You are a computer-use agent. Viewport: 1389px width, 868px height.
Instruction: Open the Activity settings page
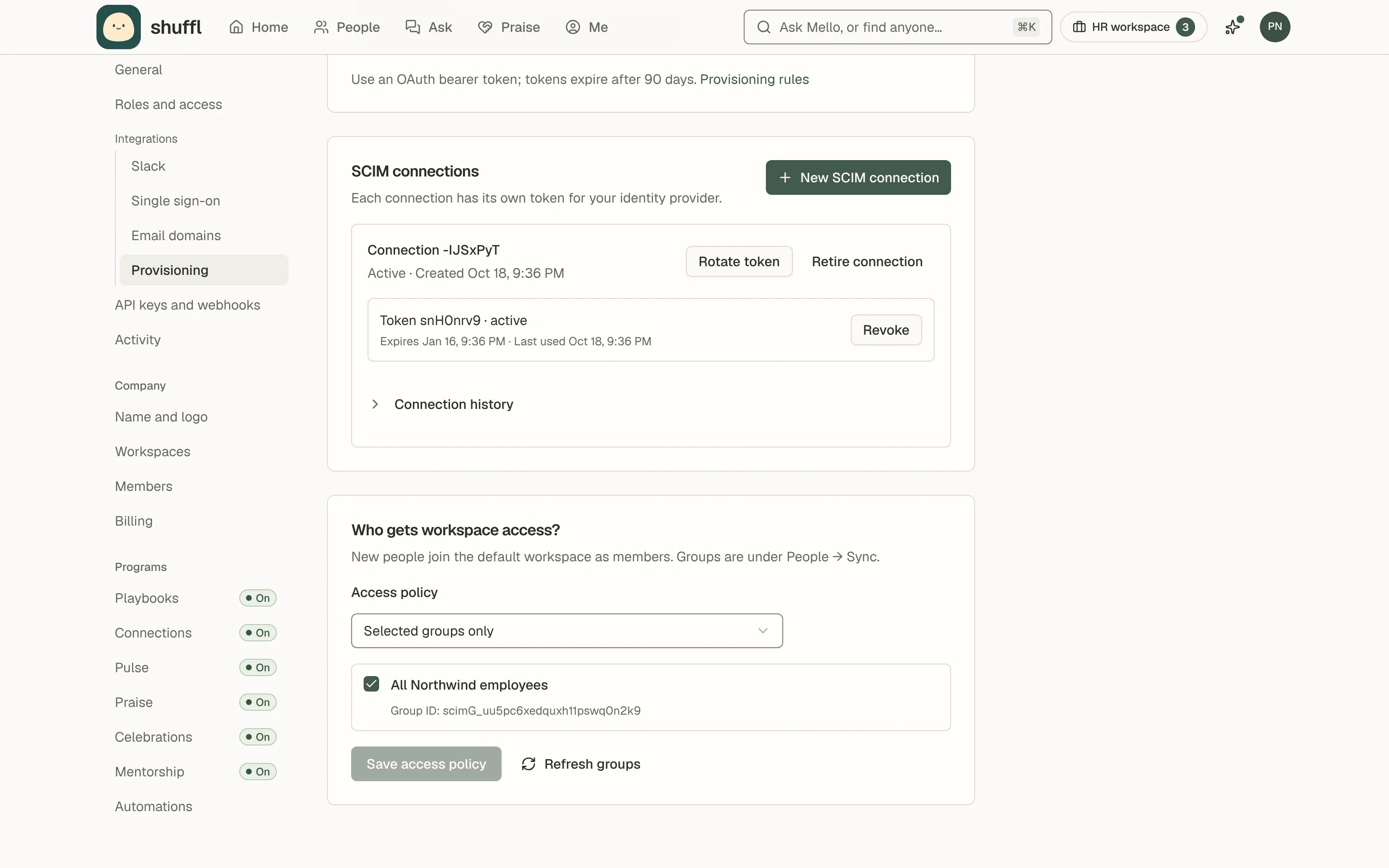tap(138, 339)
